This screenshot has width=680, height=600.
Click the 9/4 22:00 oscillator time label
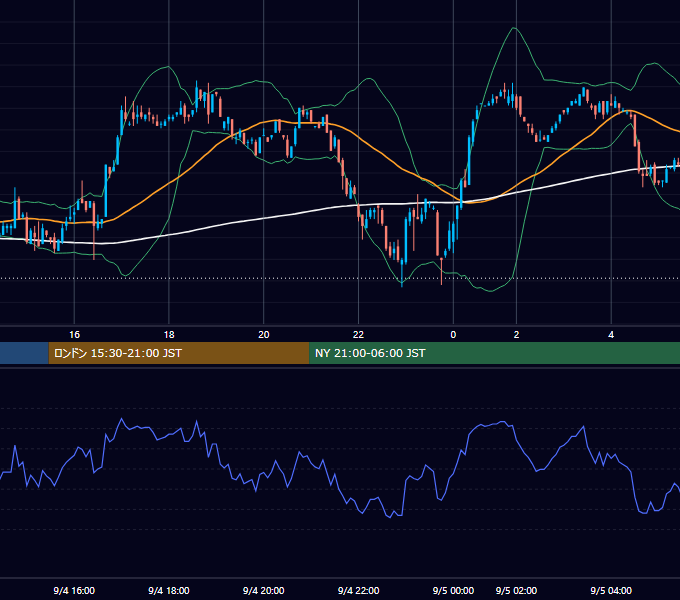click(359, 590)
